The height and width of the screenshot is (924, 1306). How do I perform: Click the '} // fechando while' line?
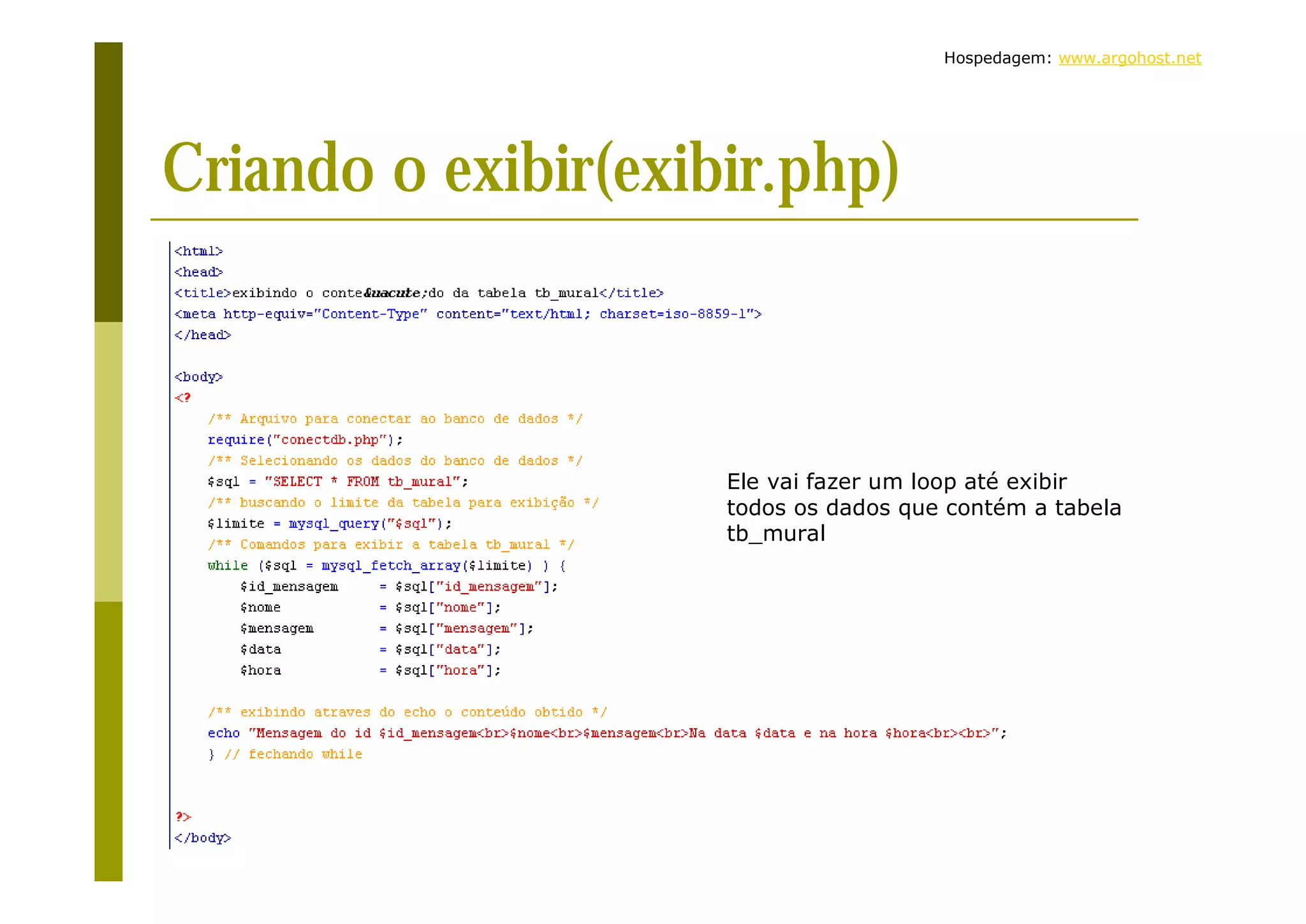pos(284,754)
